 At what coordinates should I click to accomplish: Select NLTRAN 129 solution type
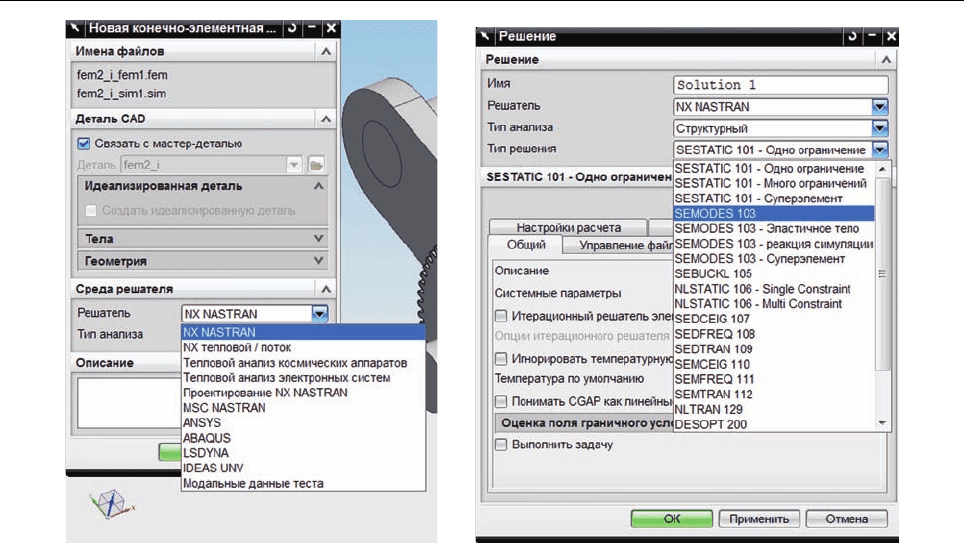pyautogui.click(x=774, y=409)
